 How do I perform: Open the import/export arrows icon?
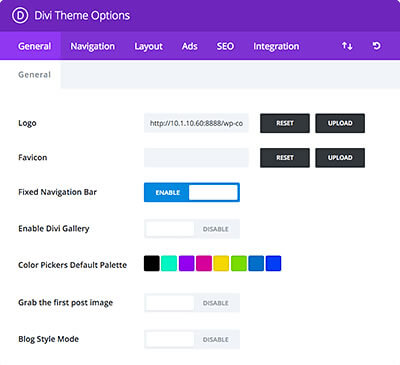[347, 46]
